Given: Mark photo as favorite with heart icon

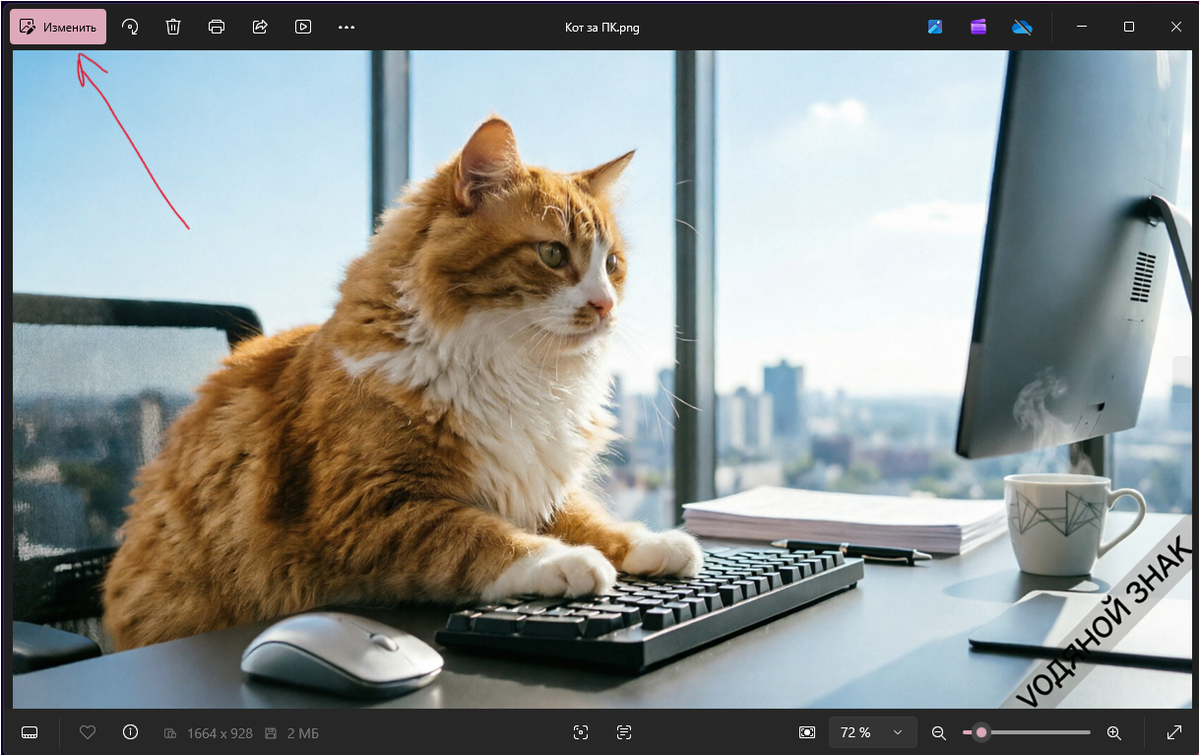Looking at the screenshot, I should coord(87,733).
